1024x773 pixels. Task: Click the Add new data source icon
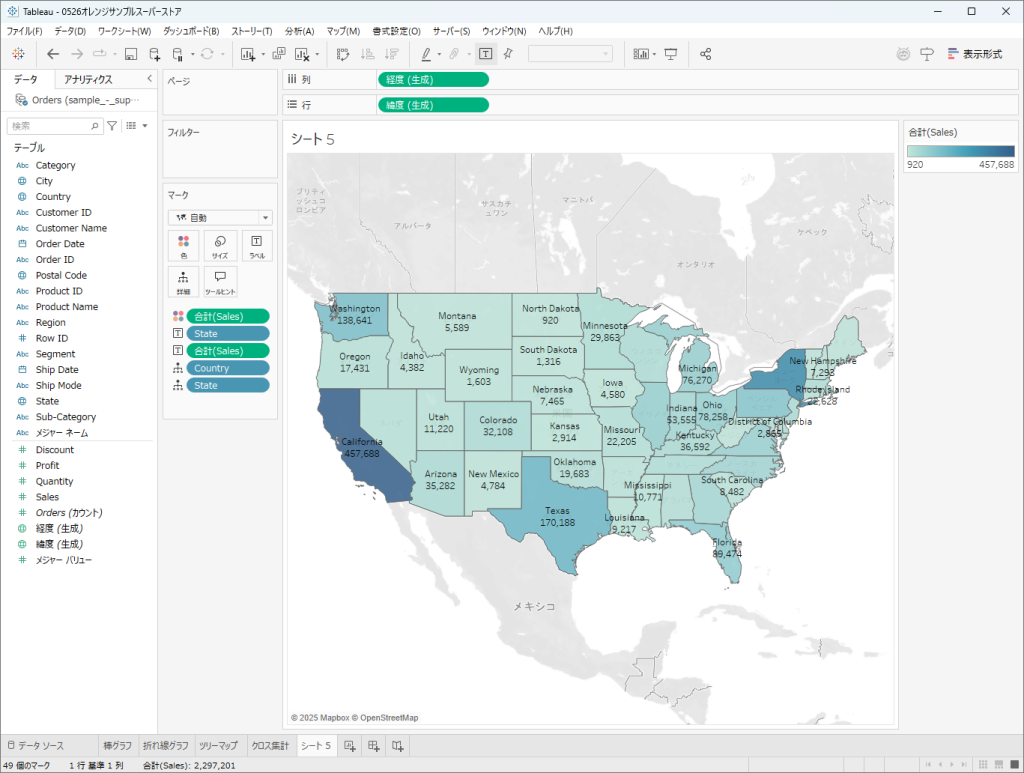click(x=154, y=54)
